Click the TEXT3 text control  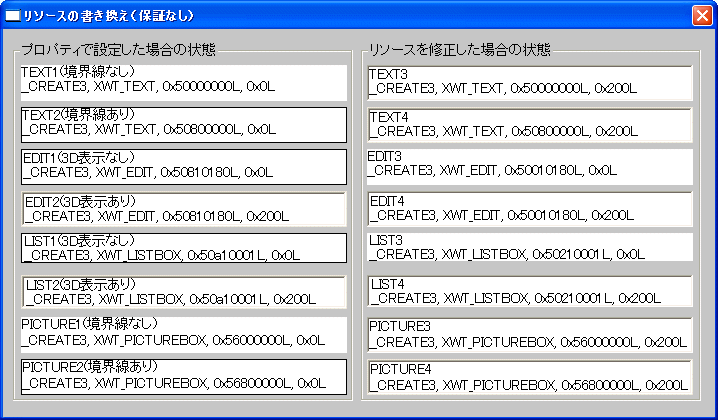530,82
